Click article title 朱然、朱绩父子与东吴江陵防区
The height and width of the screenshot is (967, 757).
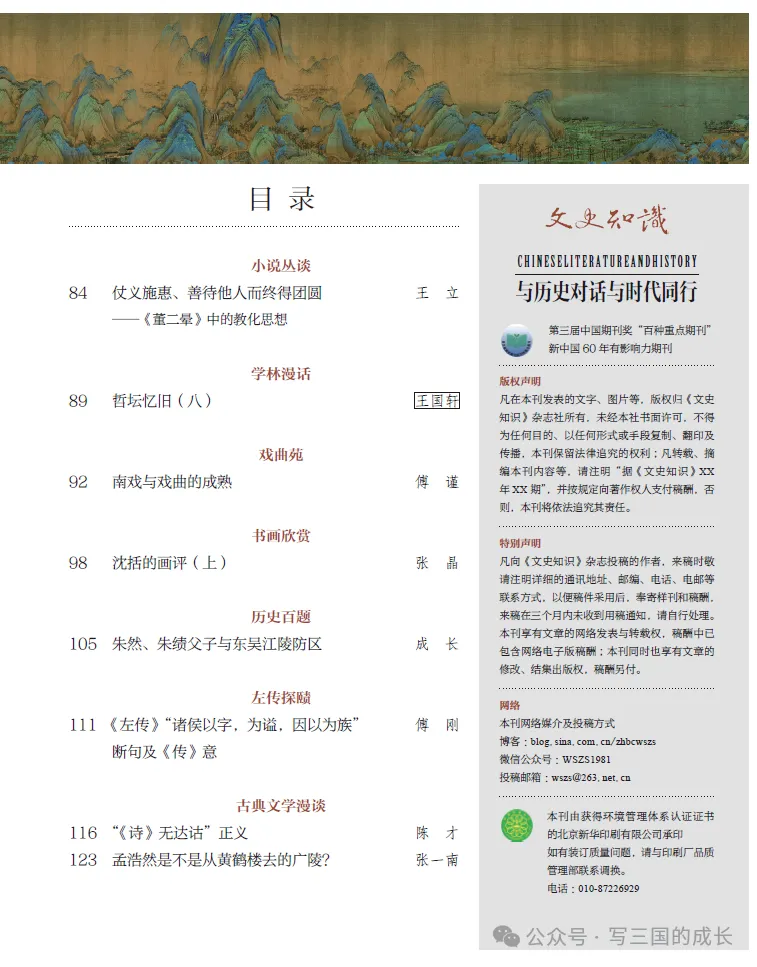217,644
